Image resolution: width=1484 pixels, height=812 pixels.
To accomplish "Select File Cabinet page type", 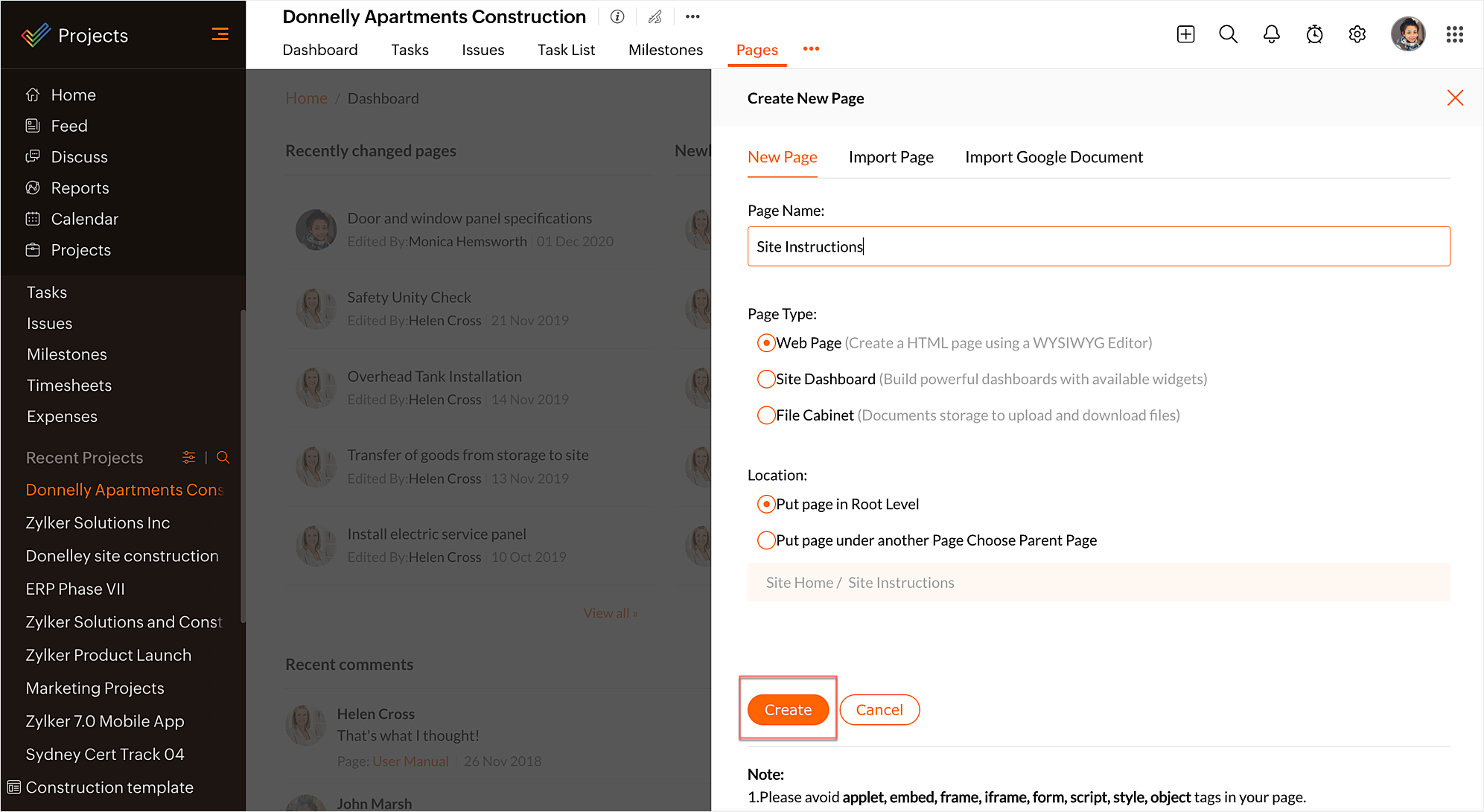I will [x=765, y=415].
